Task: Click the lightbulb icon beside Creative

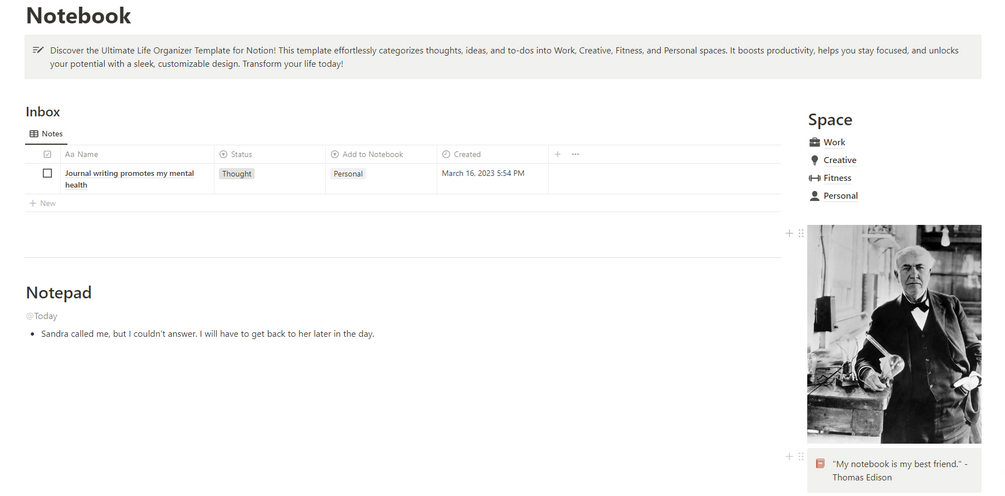Action: point(815,160)
